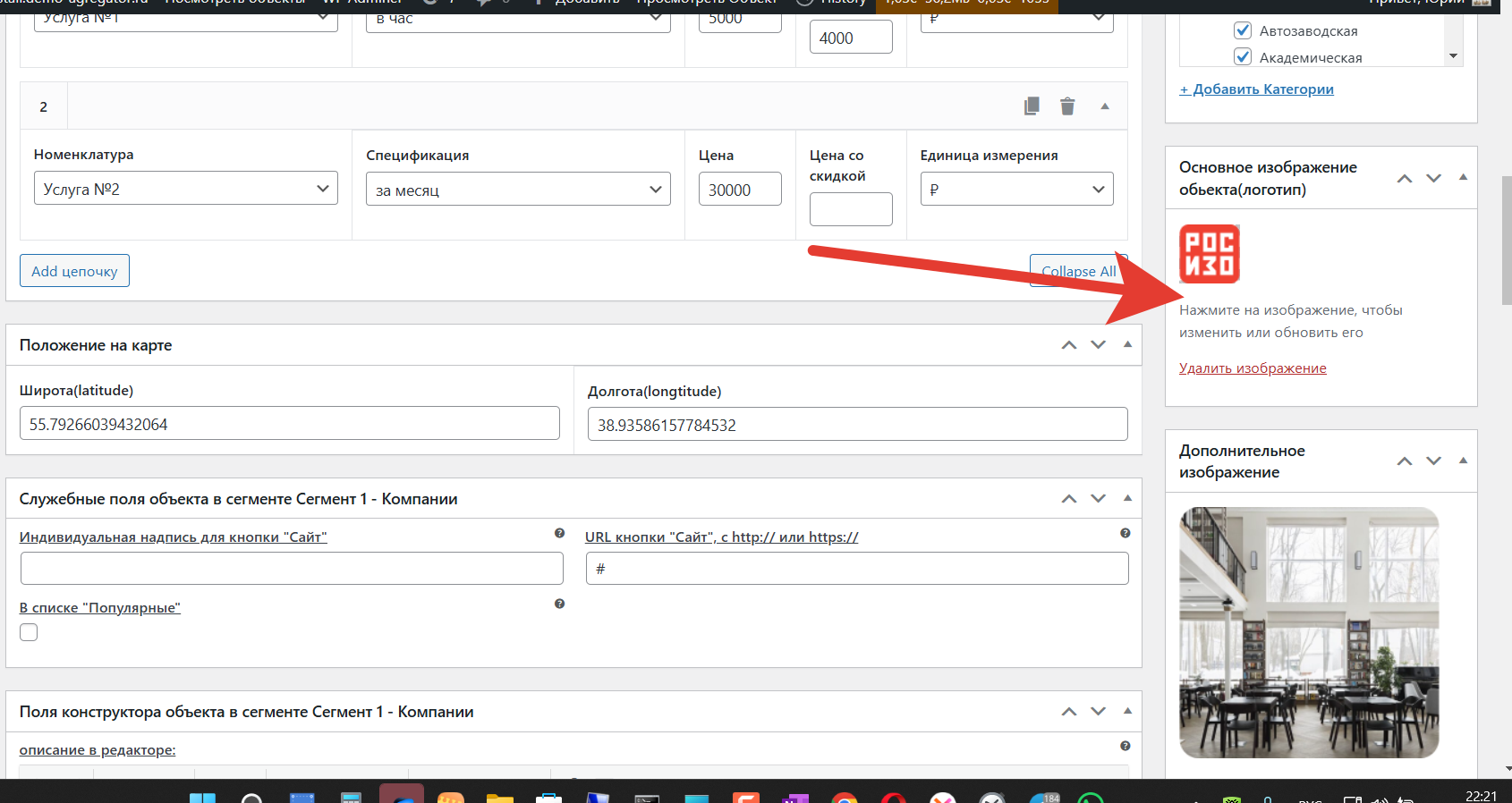Collapse row 2 with the triangle toggle
Viewport: 1512px width, 803px height.
pos(1105,106)
